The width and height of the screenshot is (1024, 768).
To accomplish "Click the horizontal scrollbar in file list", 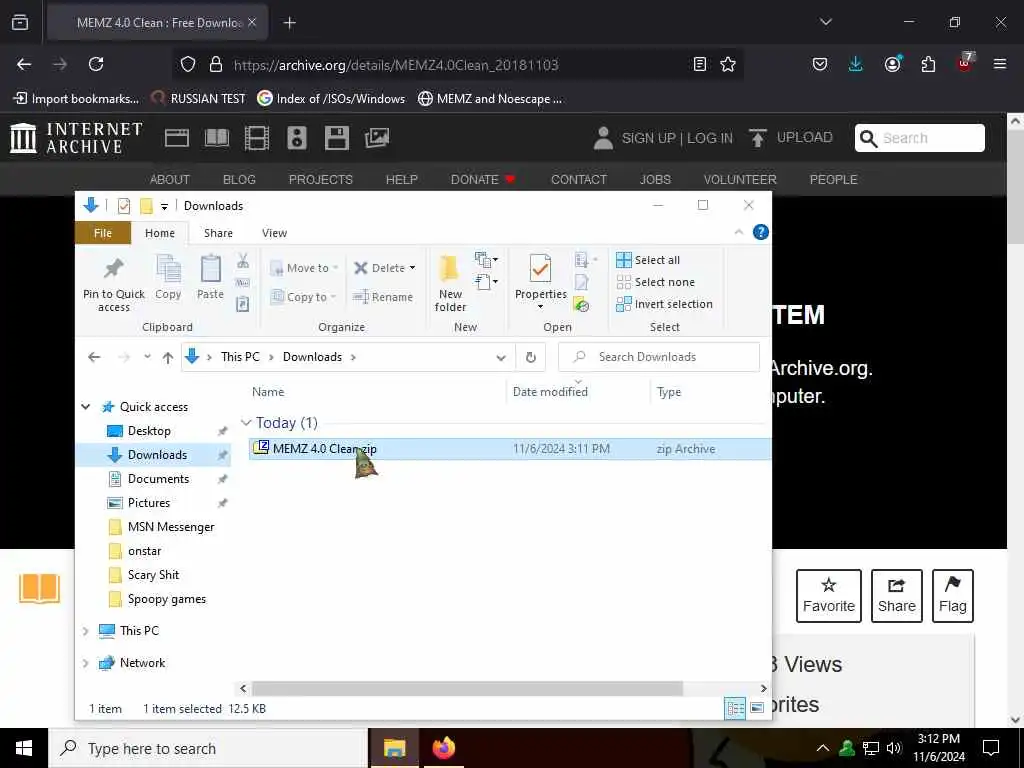I will (467, 688).
